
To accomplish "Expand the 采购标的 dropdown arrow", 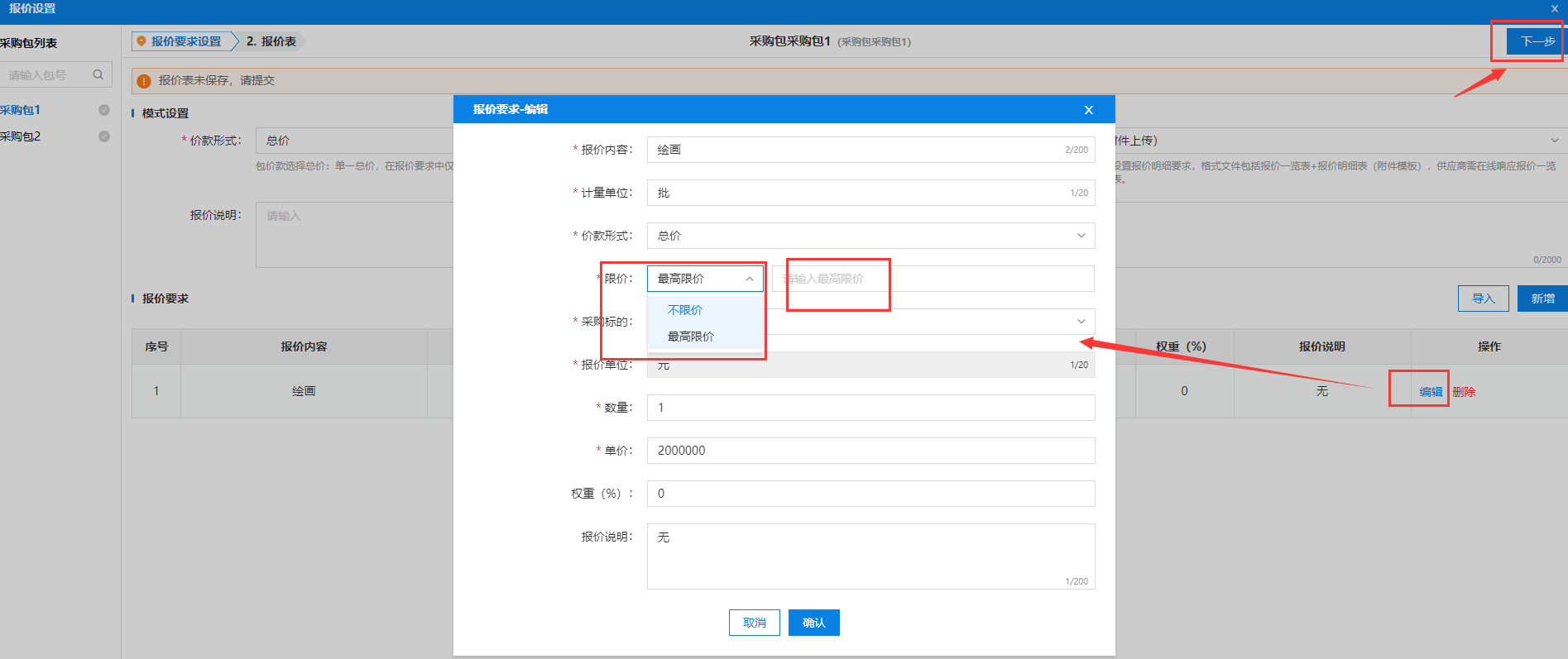I will [1081, 322].
